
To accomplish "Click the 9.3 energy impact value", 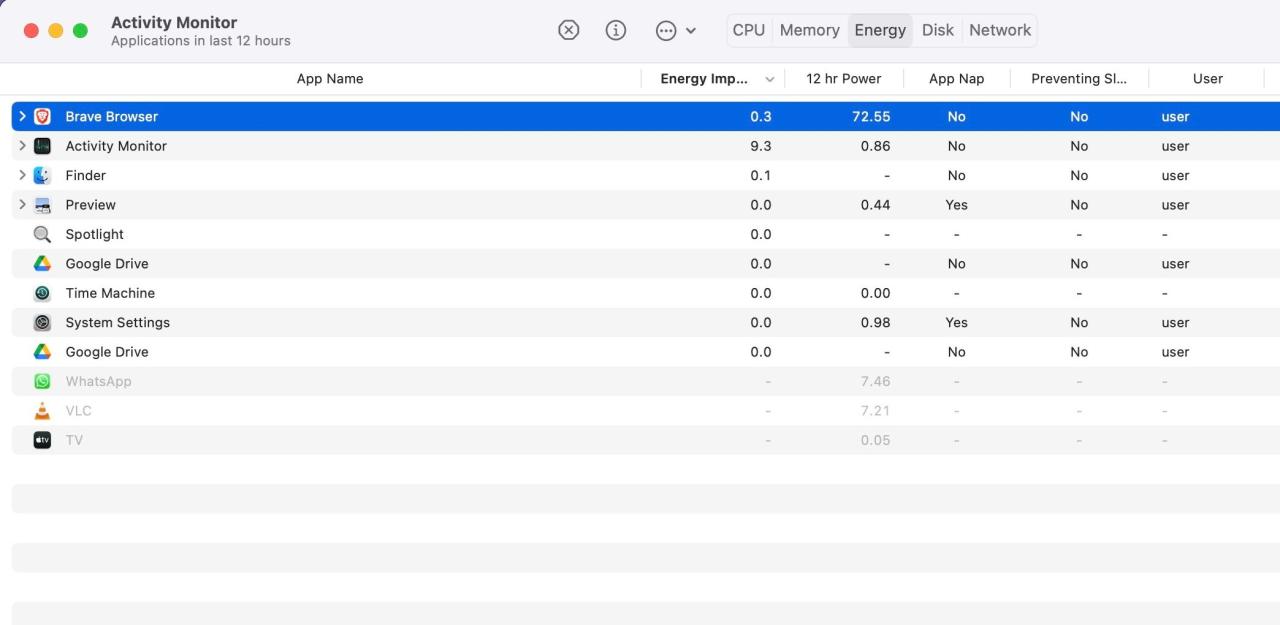I will [x=761, y=146].
